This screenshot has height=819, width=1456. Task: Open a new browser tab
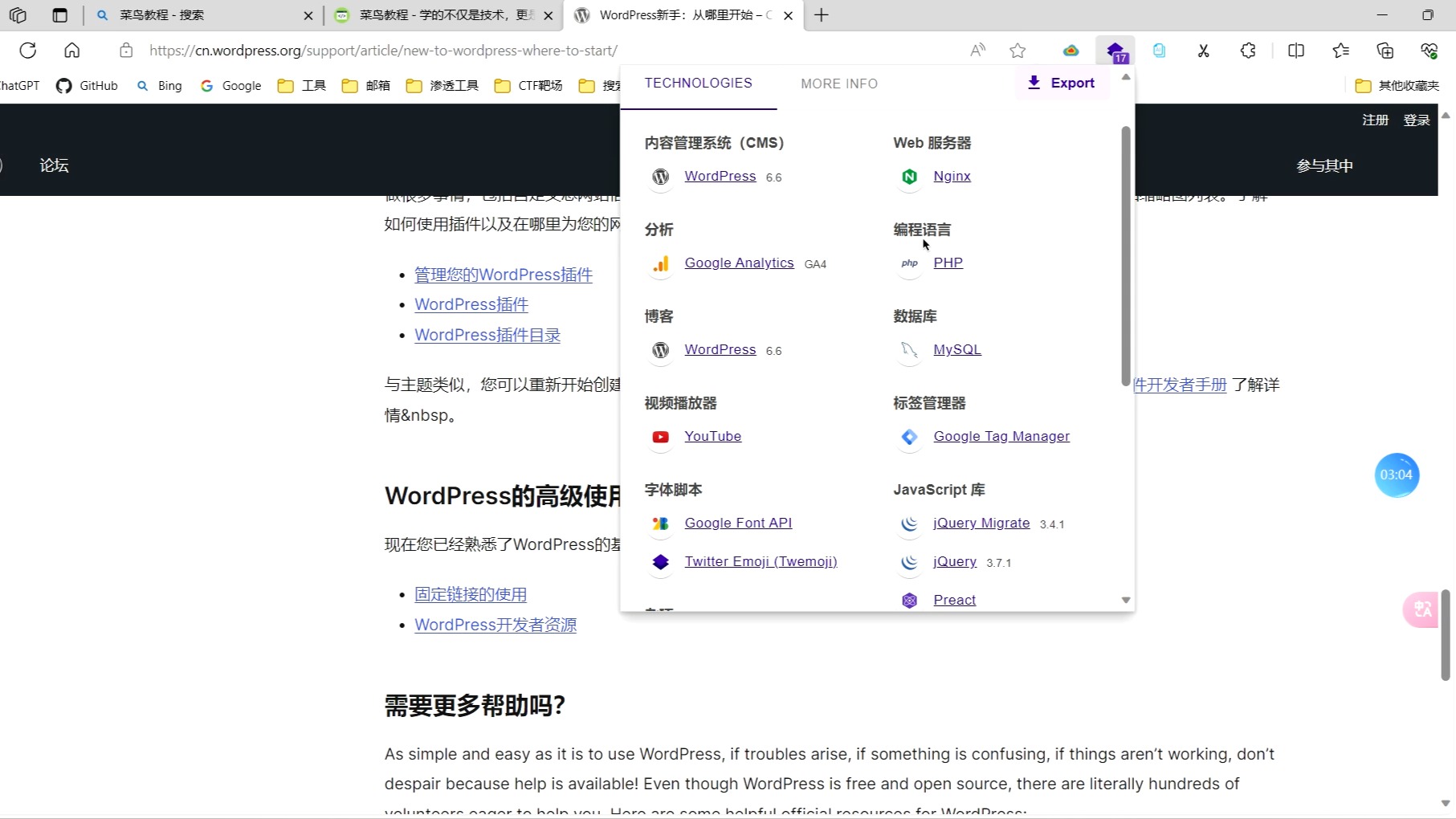tap(822, 15)
